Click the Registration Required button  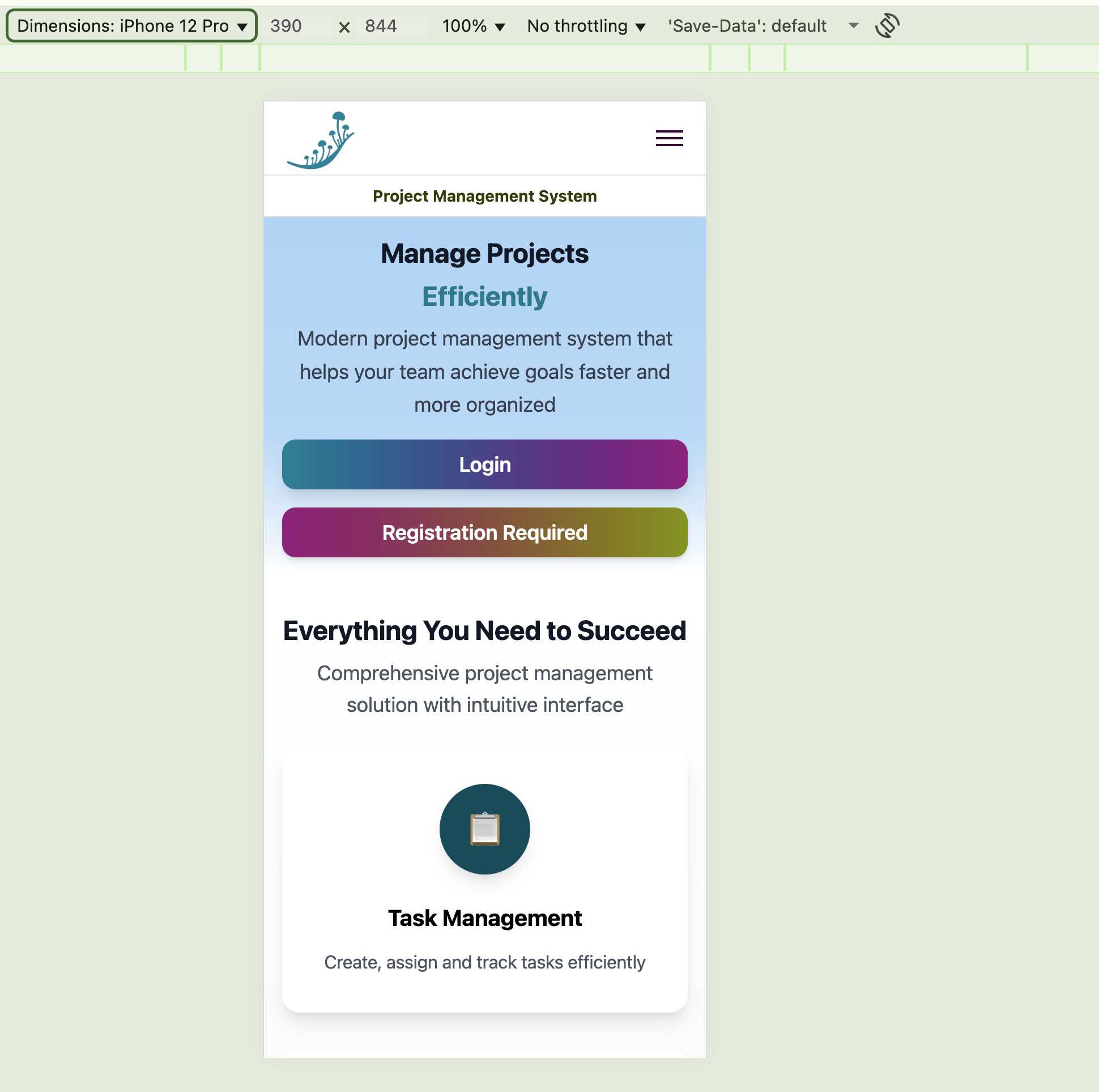[x=485, y=532]
